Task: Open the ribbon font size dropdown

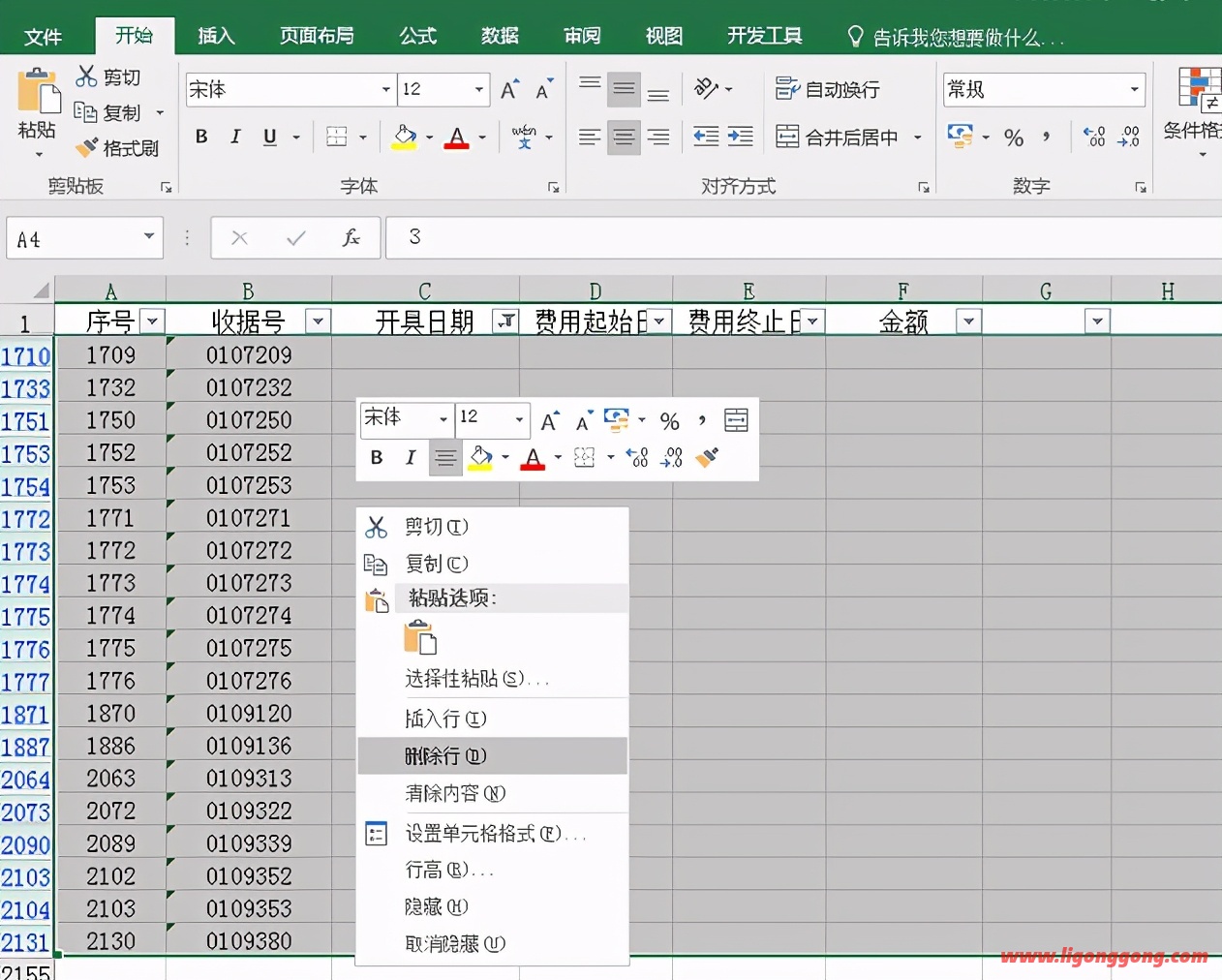Action: point(479,89)
